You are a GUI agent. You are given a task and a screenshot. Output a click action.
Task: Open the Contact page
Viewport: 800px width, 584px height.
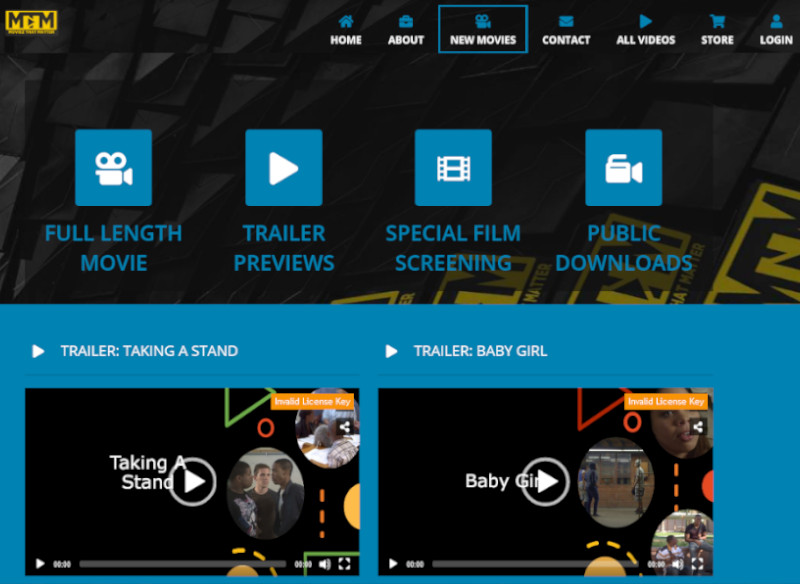click(566, 29)
